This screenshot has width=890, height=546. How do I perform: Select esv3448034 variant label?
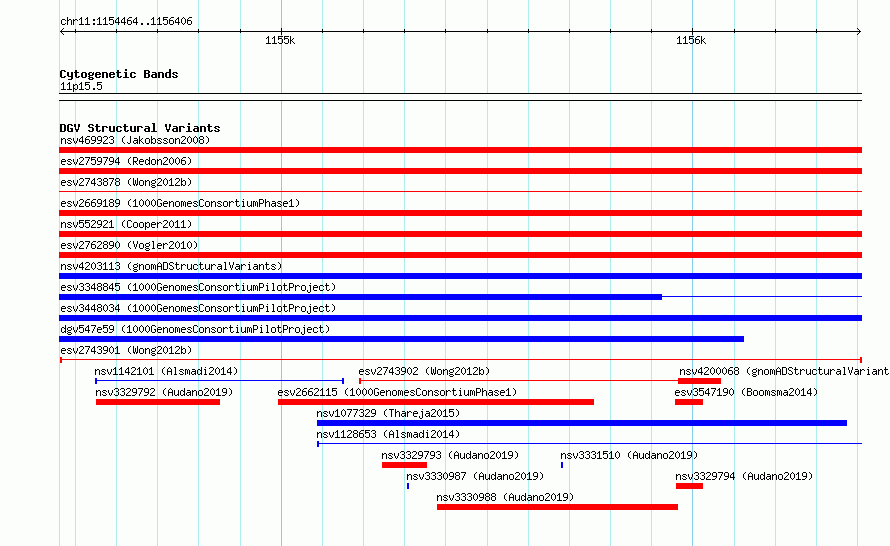(198, 308)
